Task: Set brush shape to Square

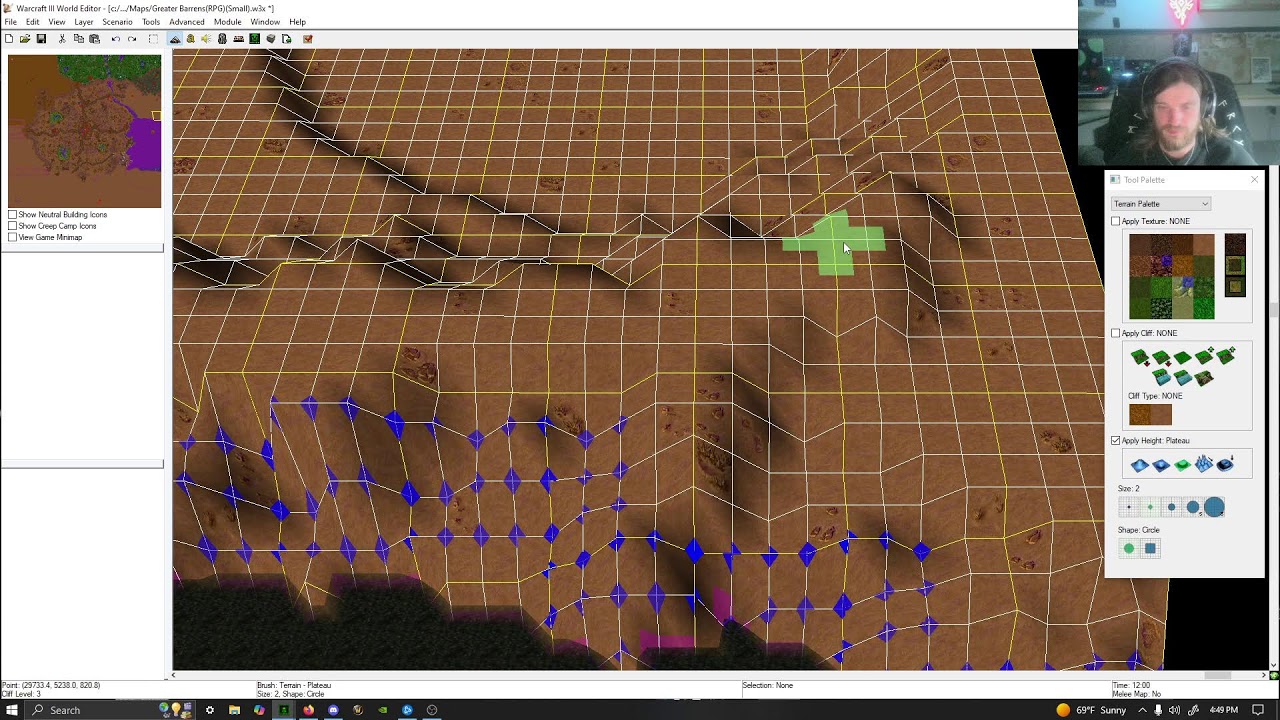Action: coord(1150,548)
